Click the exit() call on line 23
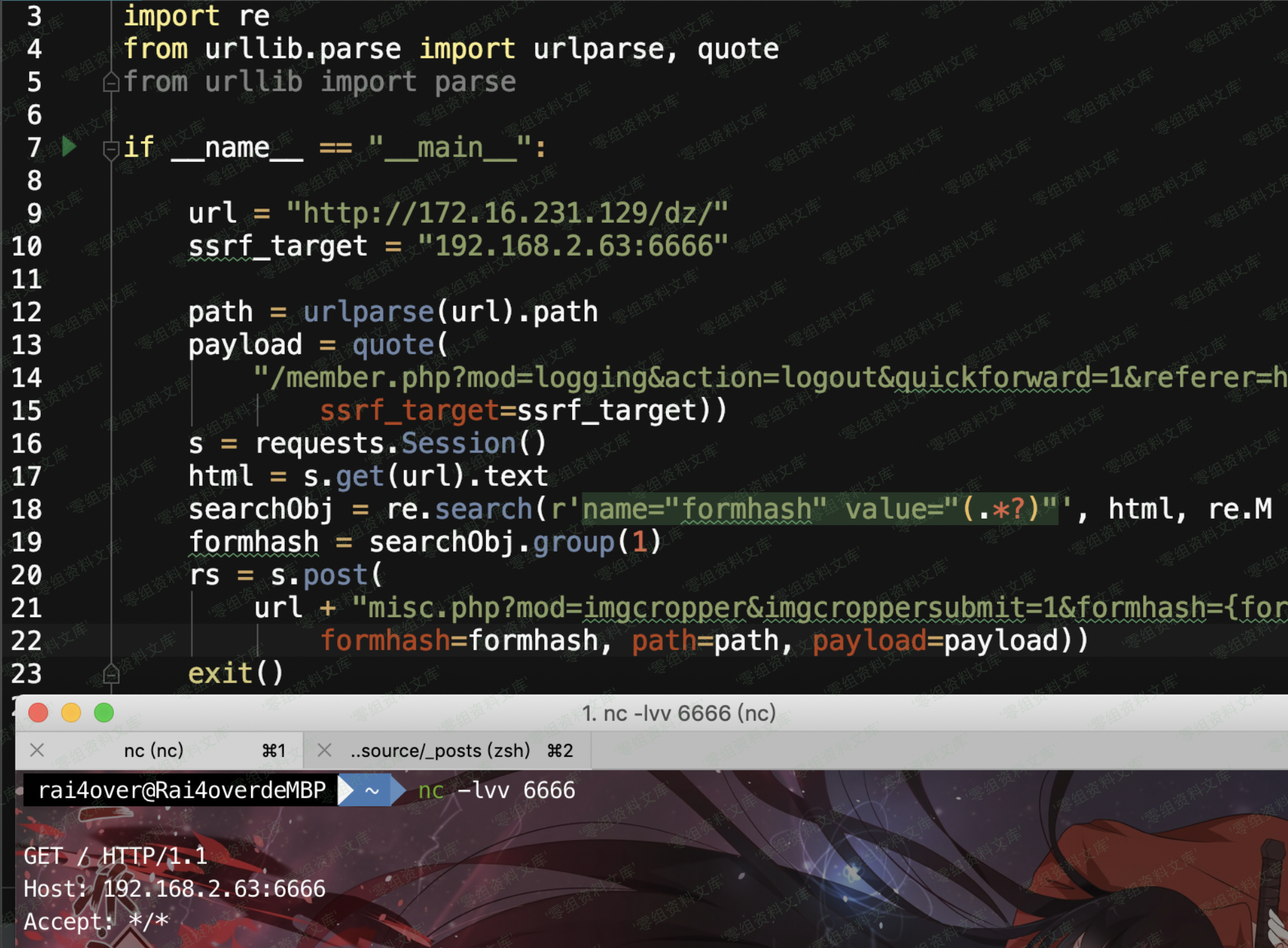The image size is (1288, 948). 236,673
